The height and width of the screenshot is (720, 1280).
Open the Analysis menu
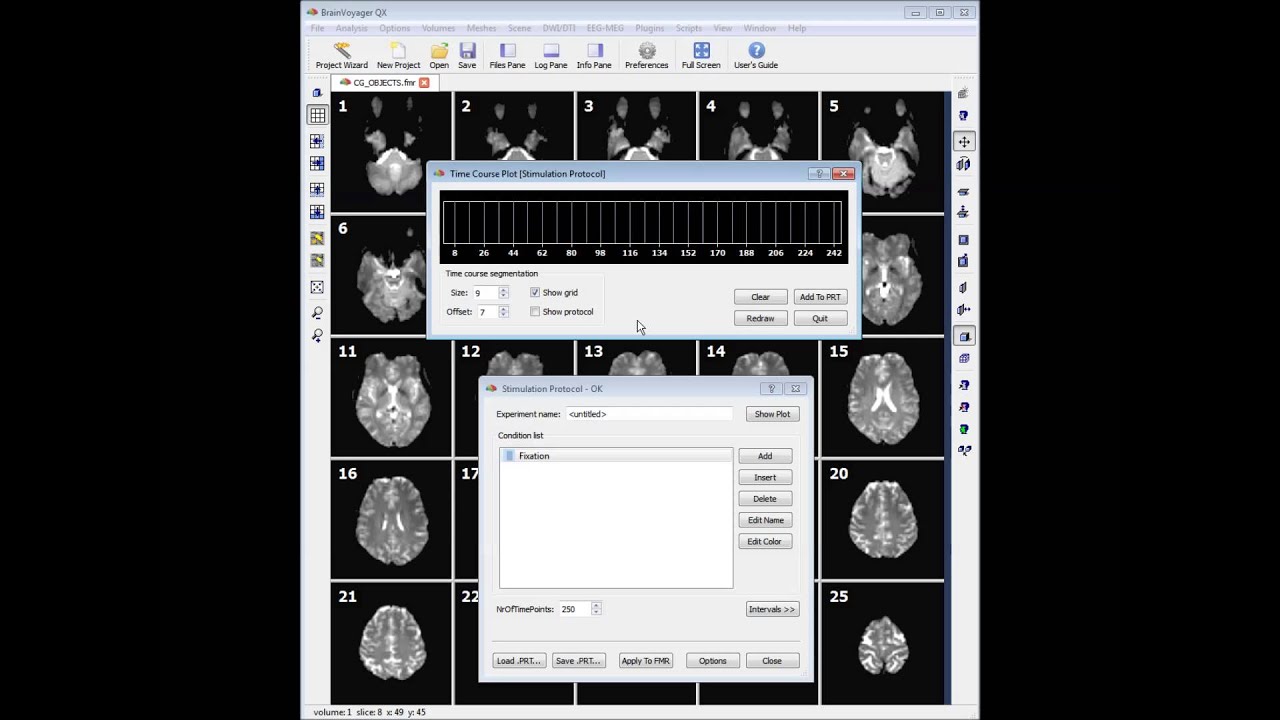pyautogui.click(x=352, y=28)
